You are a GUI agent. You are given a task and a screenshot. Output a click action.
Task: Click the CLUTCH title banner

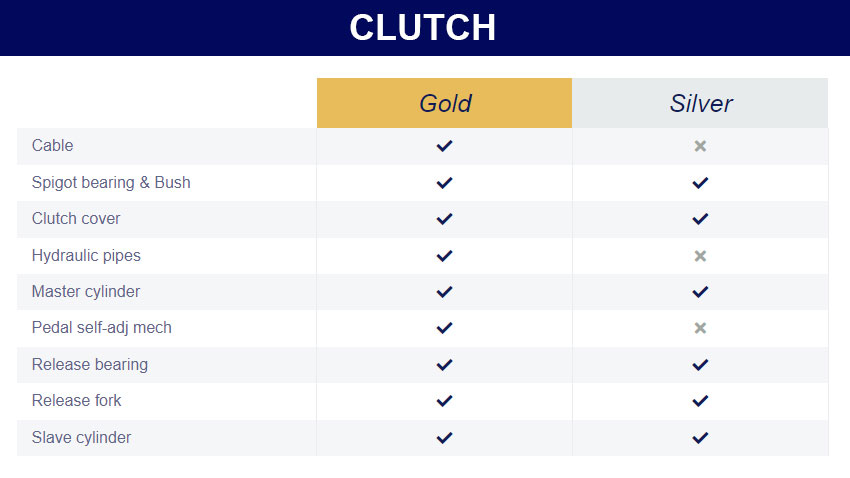pos(425,28)
